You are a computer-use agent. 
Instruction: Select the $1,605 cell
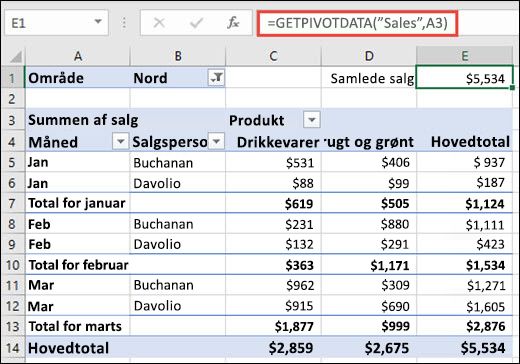(x=464, y=306)
